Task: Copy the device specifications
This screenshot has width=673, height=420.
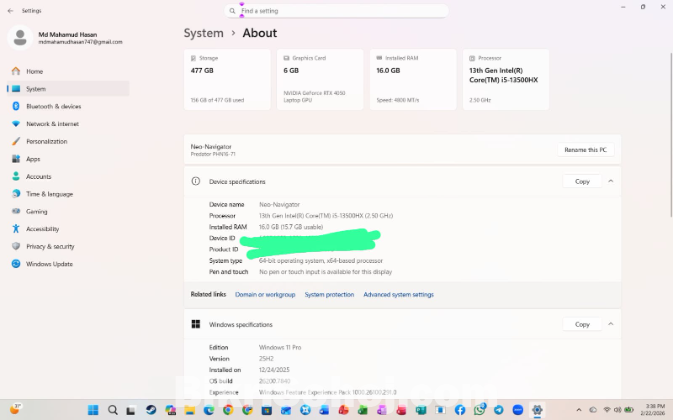Action: pos(582,181)
